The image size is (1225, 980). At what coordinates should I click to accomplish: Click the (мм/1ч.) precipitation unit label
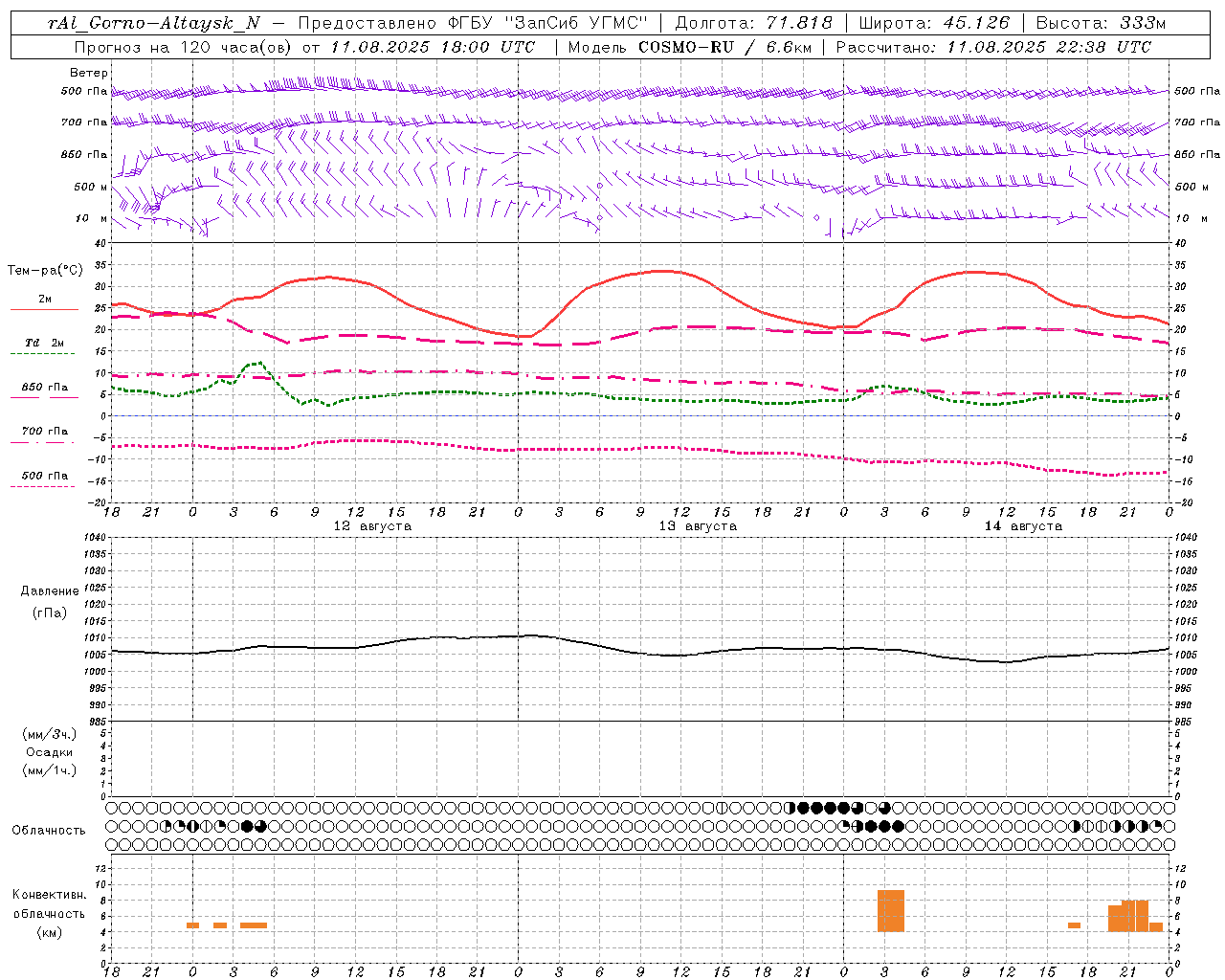click(x=50, y=770)
